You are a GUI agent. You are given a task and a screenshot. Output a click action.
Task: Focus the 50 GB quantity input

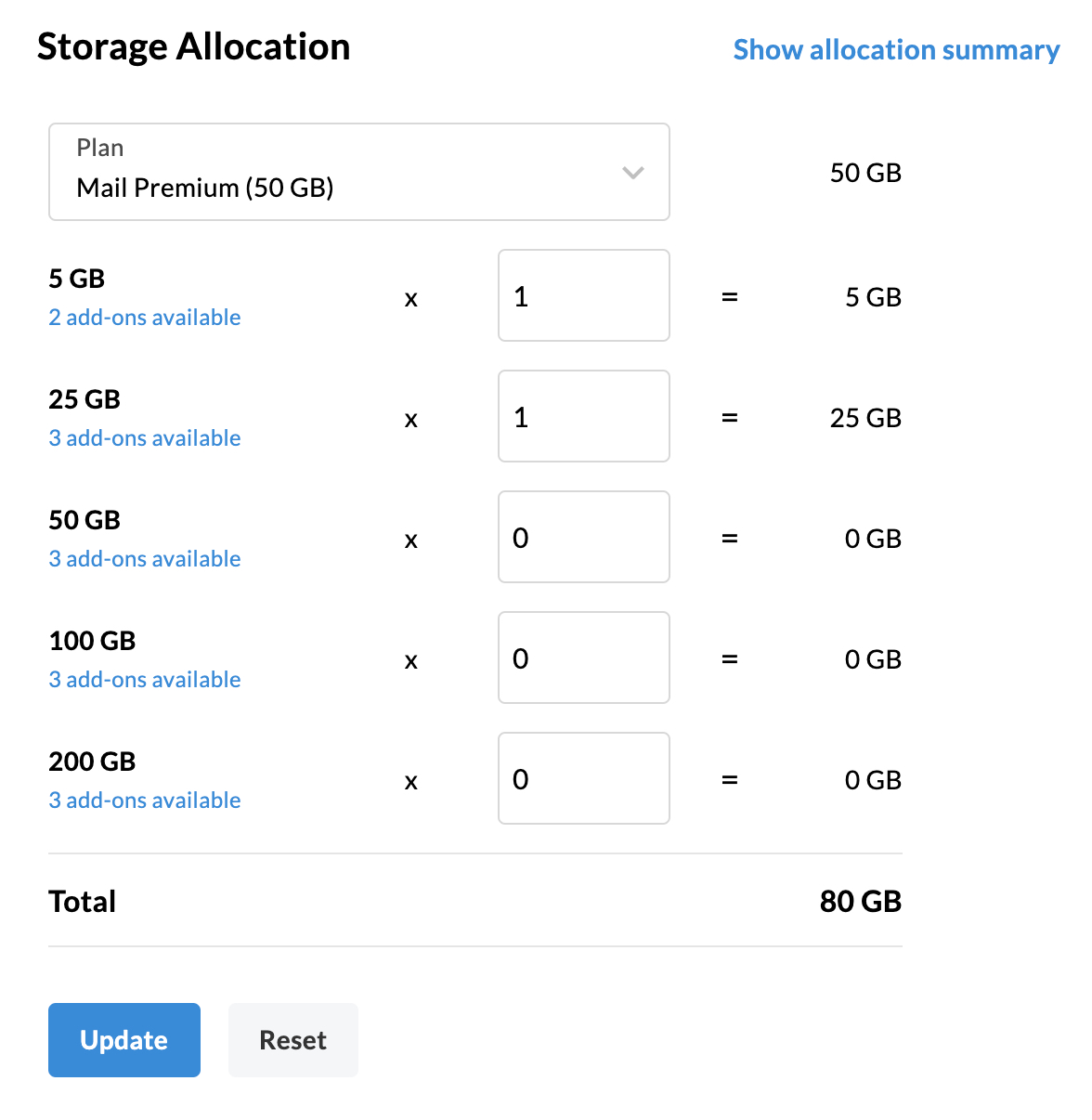click(584, 537)
